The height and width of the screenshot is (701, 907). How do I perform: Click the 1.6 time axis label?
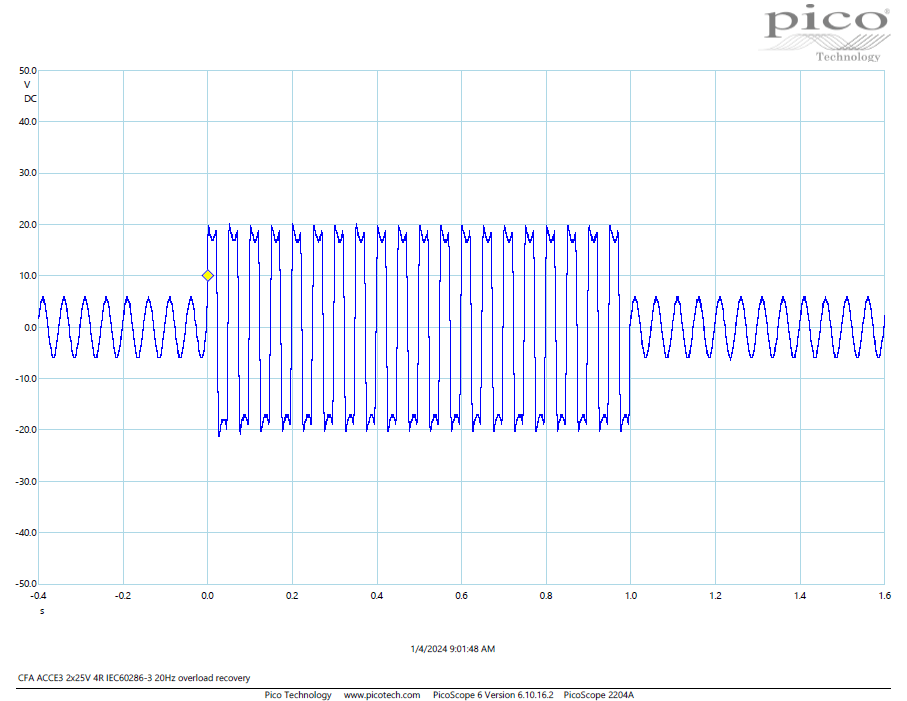pyautogui.click(x=884, y=596)
